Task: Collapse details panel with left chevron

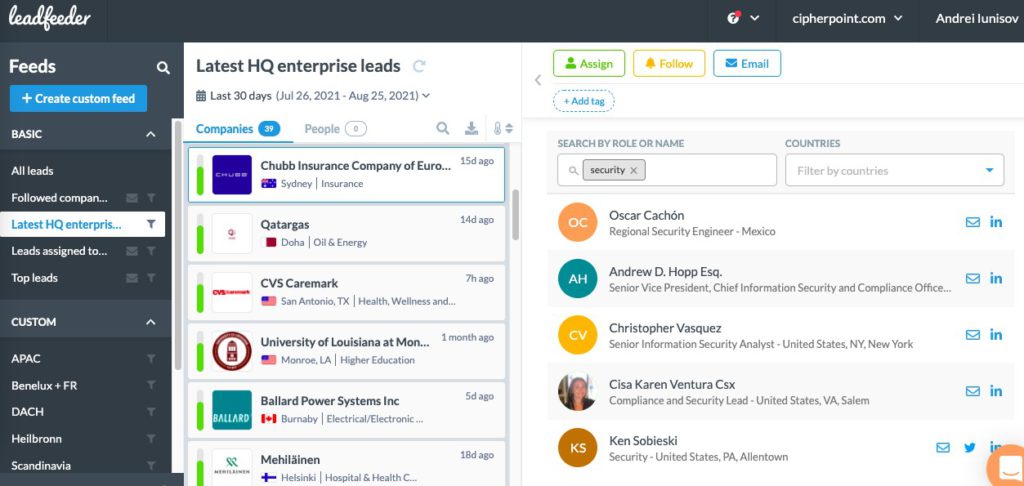Action: tap(538, 80)
